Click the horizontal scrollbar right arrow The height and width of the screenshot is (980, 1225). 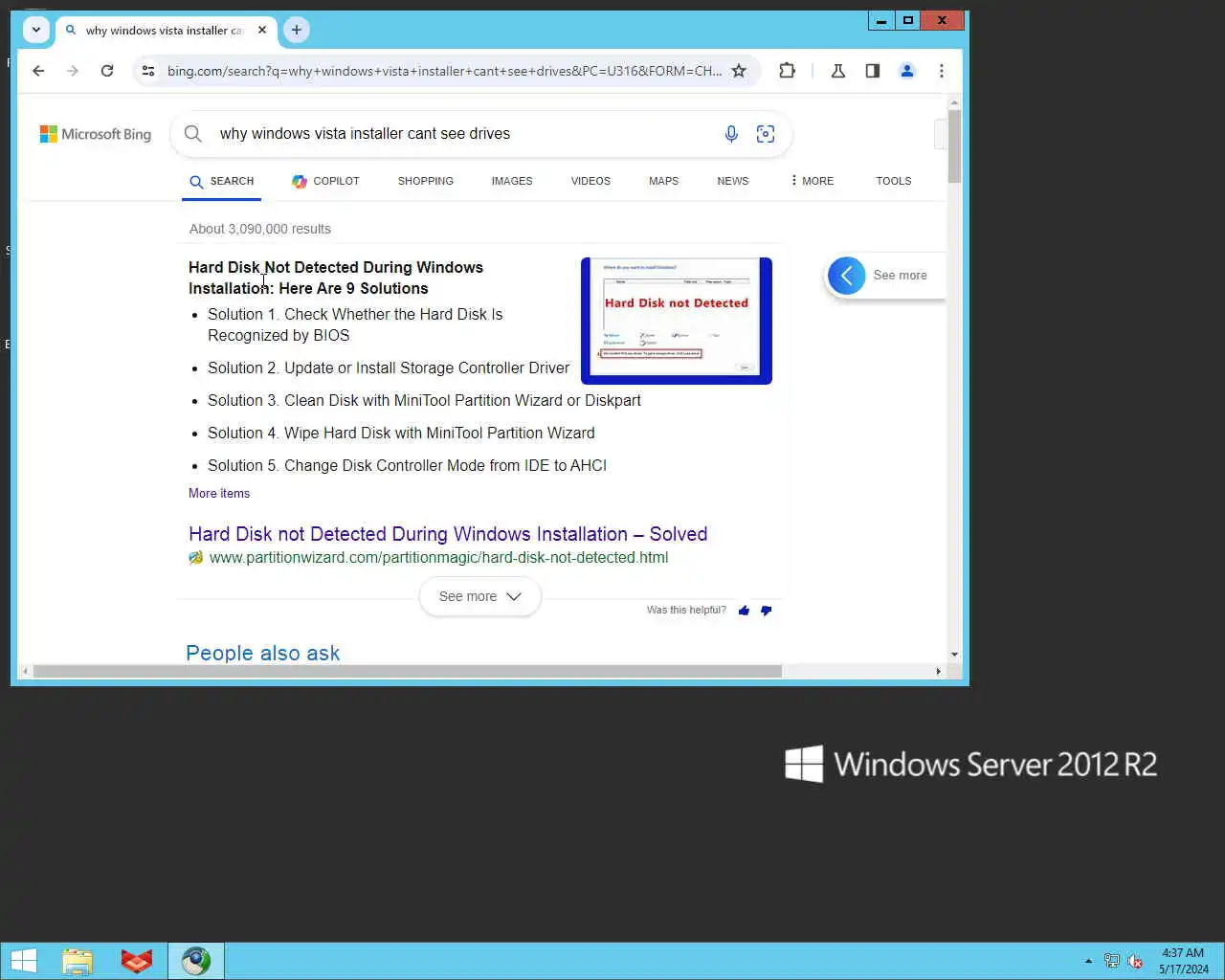click(938, 671)
